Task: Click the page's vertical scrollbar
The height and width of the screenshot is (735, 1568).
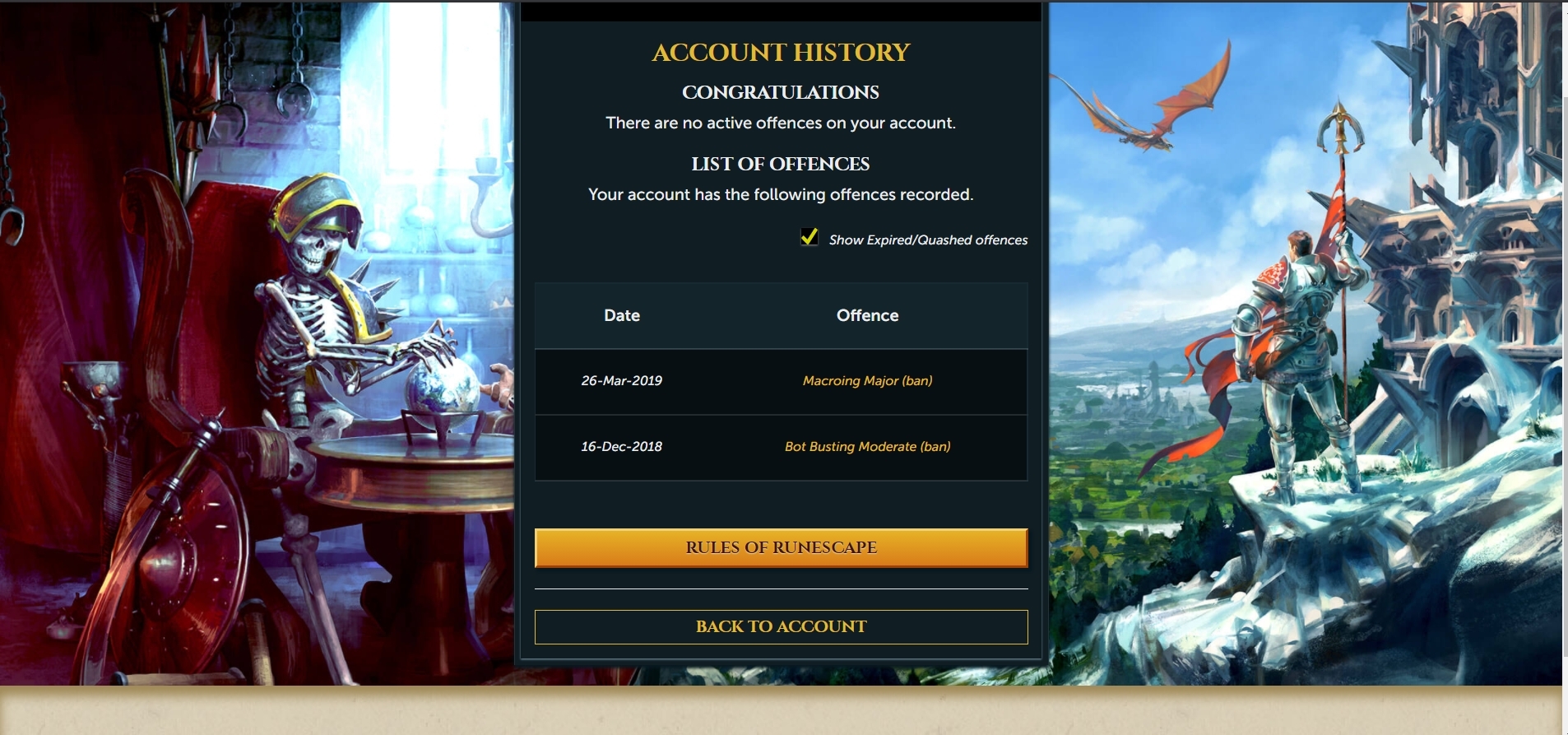Action: click(x=1565, y=367)
